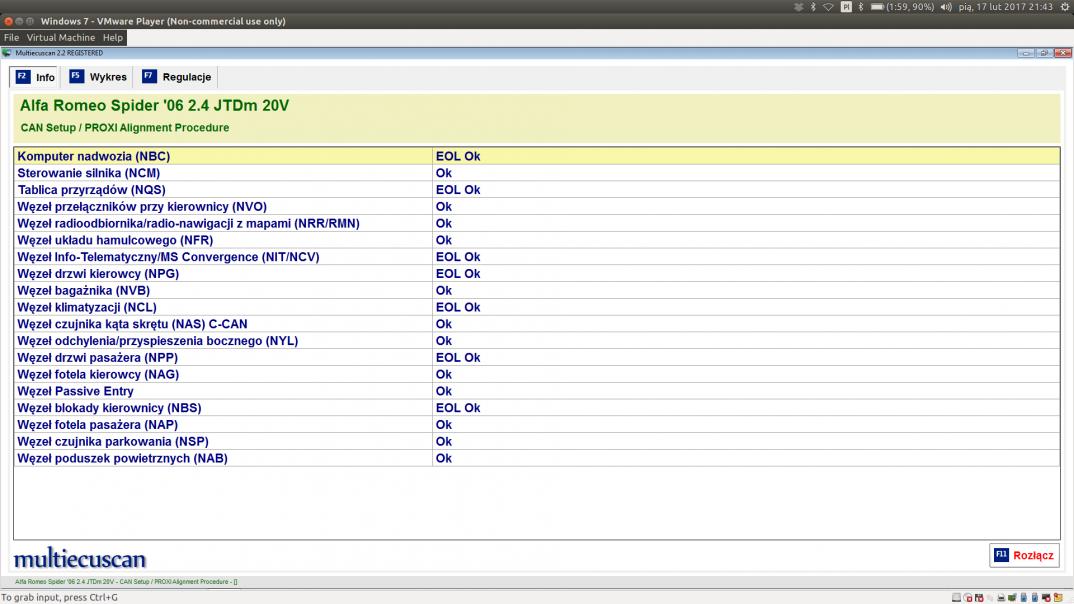Select Węzeł fotela pasażera (NAP)
Image resolution: width=1074 pixels, height=604 pixels.
(x=536, y=425)
